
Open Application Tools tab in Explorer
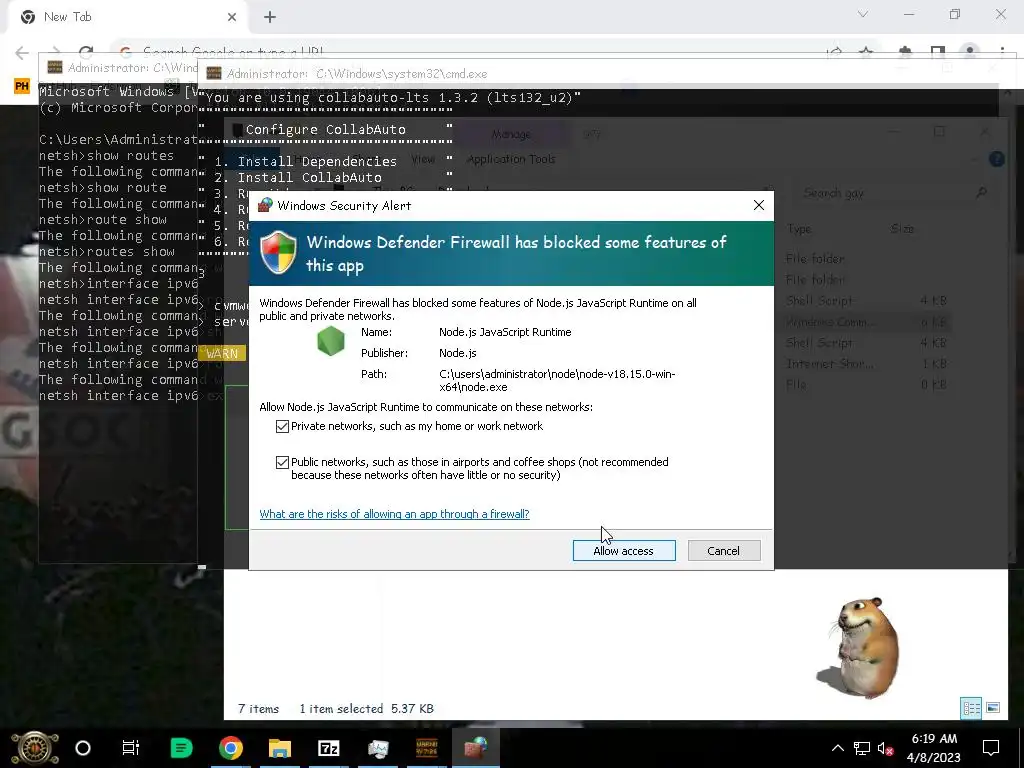[511, 159]
